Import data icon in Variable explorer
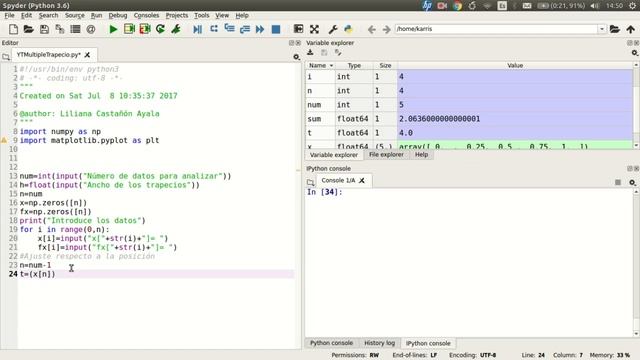Screen dimensions: 640x360 [310, 52]
